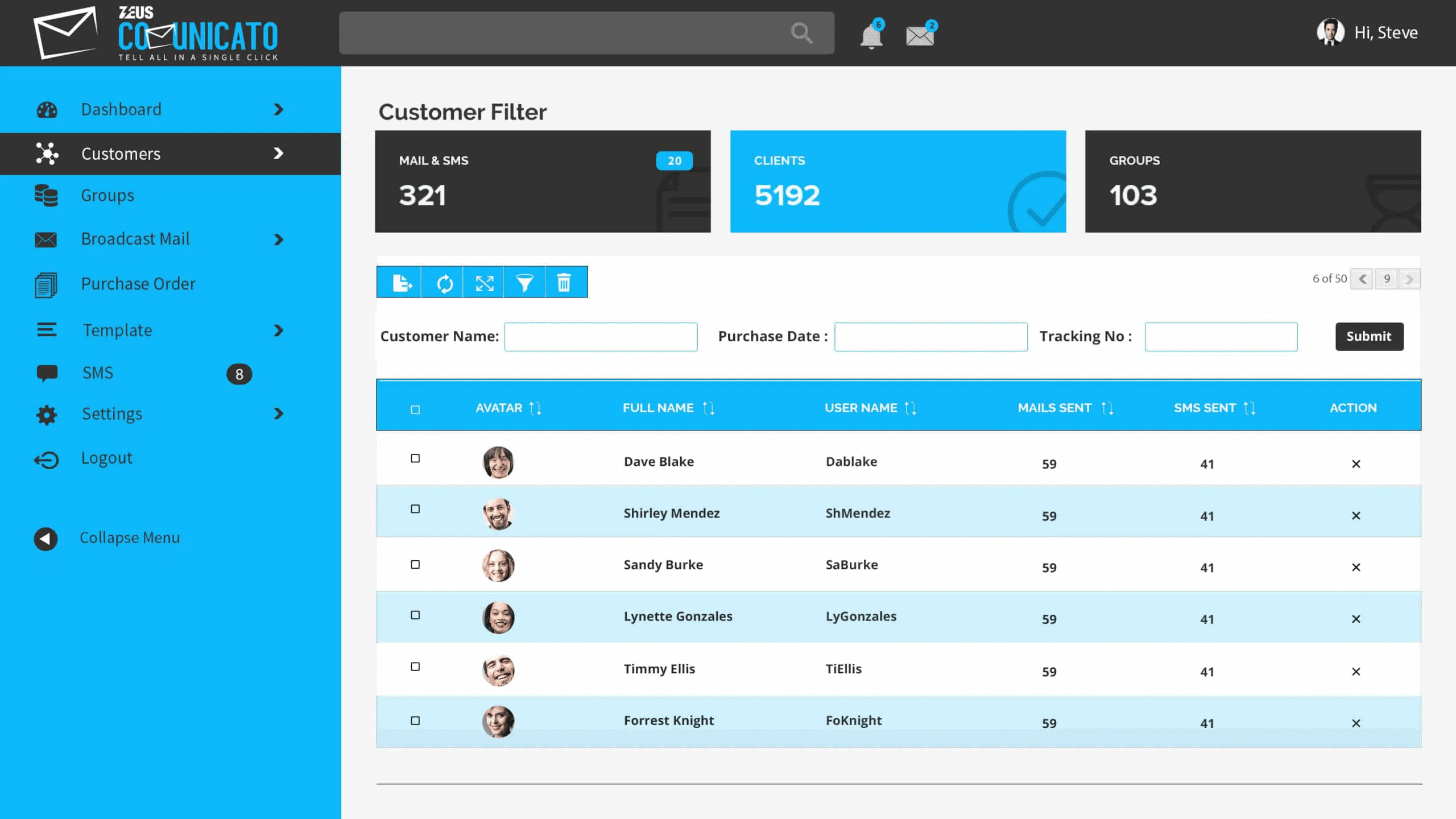Click the Customer Name input field
1456x819 pixels.
(601, 337)
